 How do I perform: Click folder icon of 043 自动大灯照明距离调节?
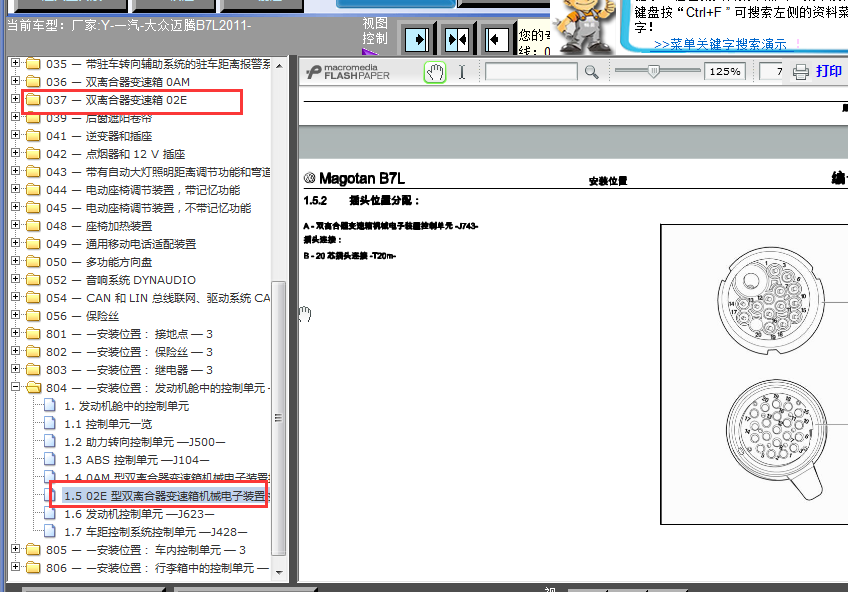[34, 172]
